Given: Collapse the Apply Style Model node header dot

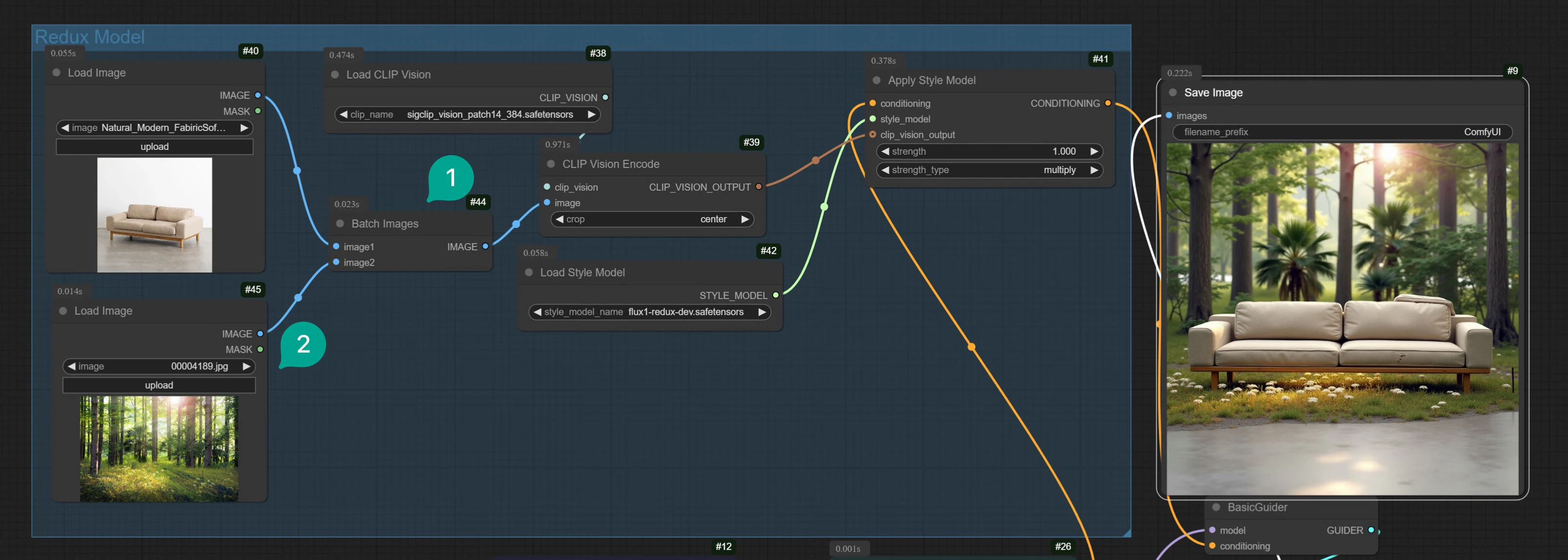Looking at the screenshot, I should 876,80.
